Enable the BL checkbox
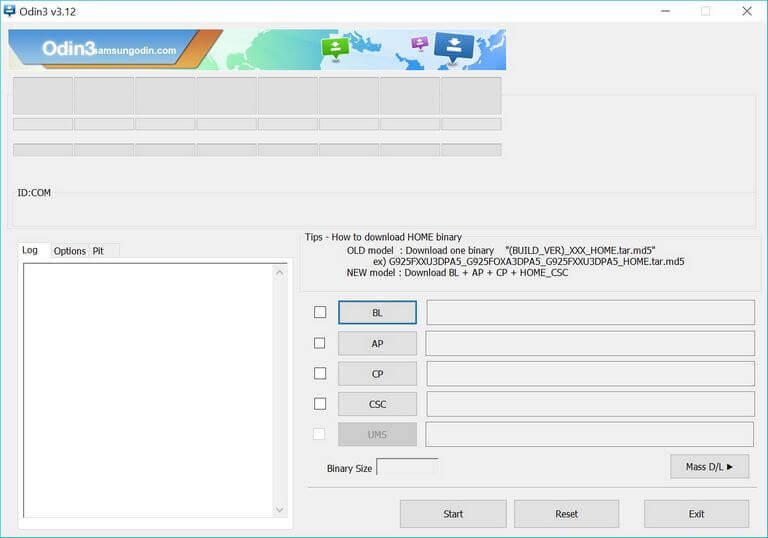768x538 pixels. click(320, 312)
